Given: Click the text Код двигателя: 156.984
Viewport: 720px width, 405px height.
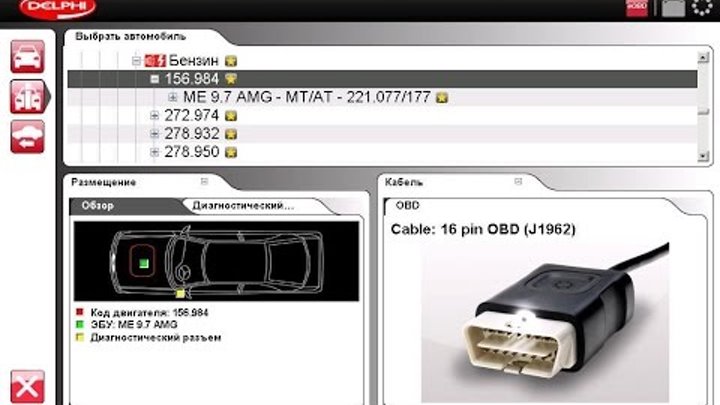Looking at the screenshot, I should click(x=149, y=313).
